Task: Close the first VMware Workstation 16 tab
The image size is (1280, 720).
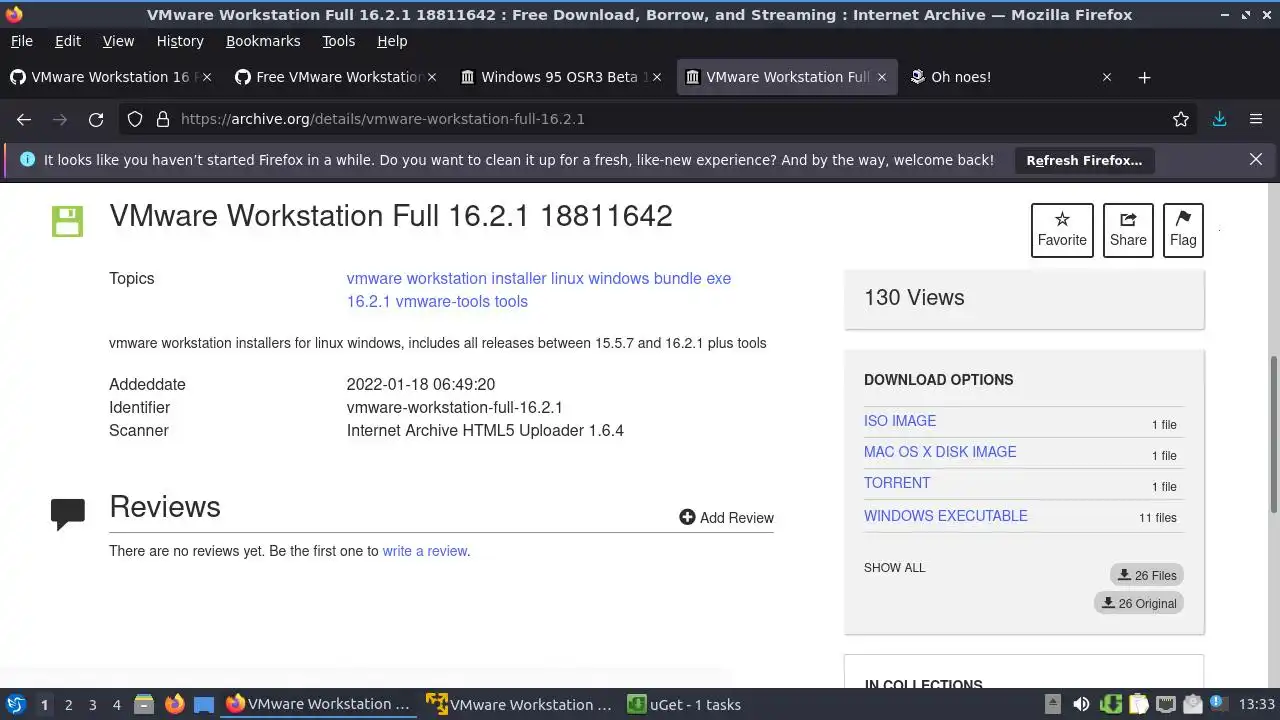Action: coord(207,77)
